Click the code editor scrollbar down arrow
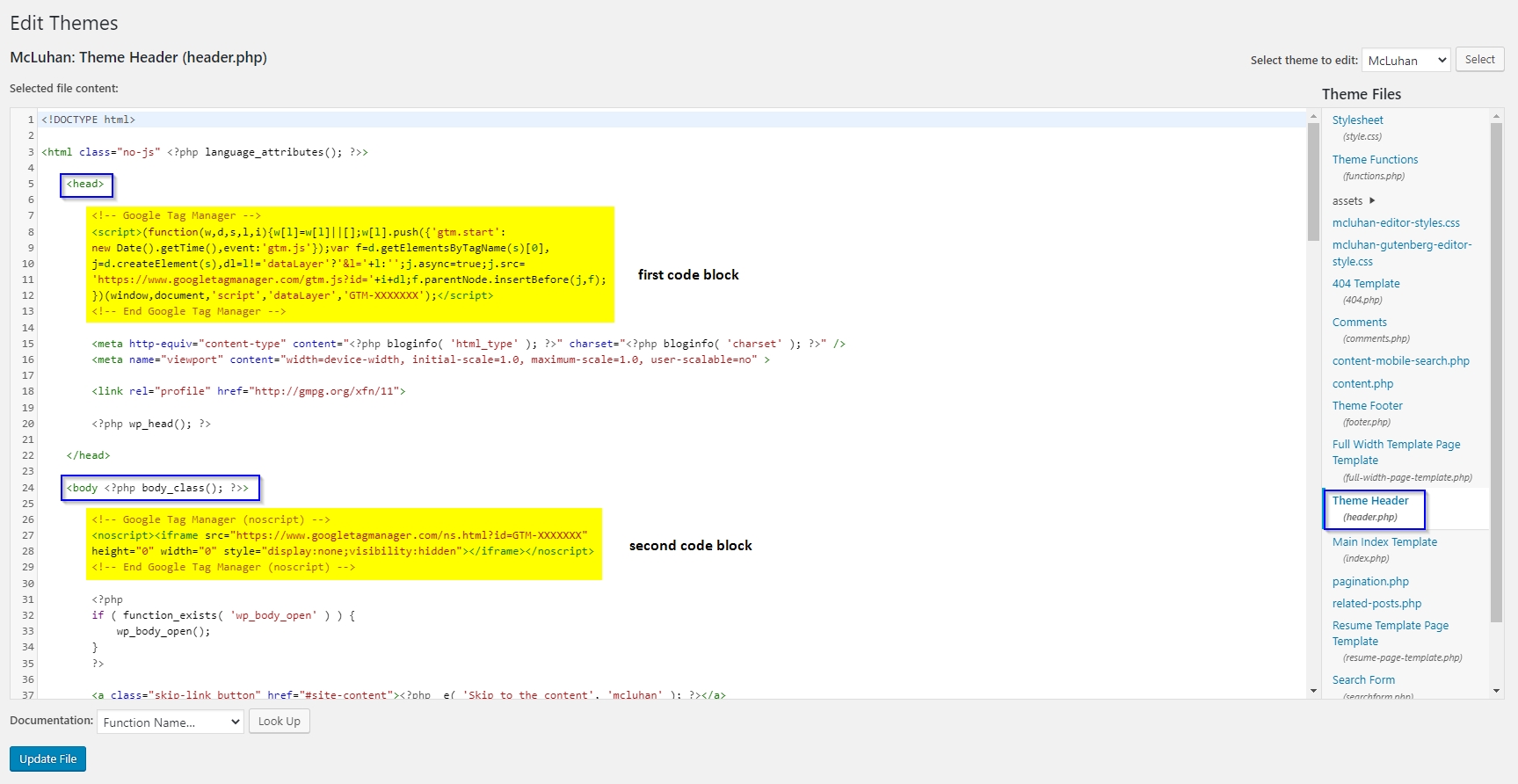1518x784 pixels. [x=1313, y=692]
